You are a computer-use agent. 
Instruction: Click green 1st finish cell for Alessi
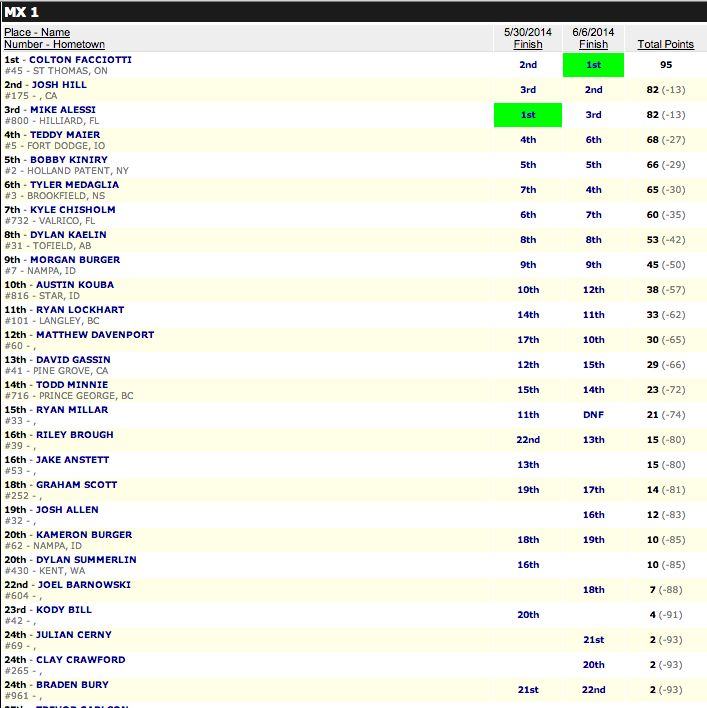point(528,115)
